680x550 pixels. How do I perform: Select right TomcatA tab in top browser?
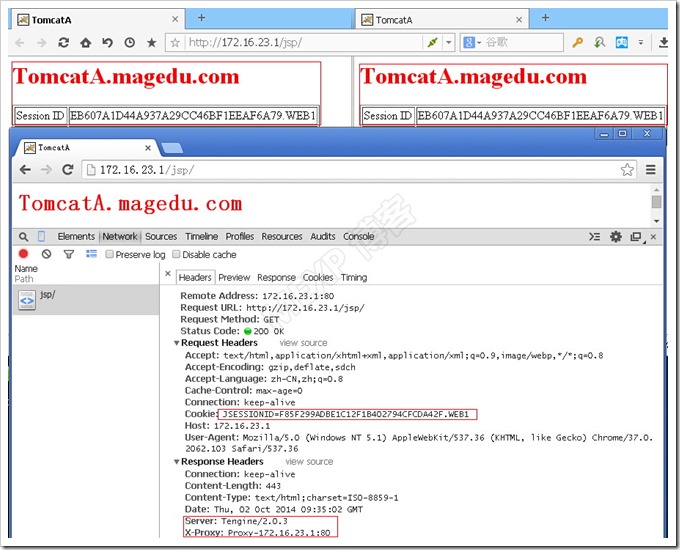coord(441,20)
